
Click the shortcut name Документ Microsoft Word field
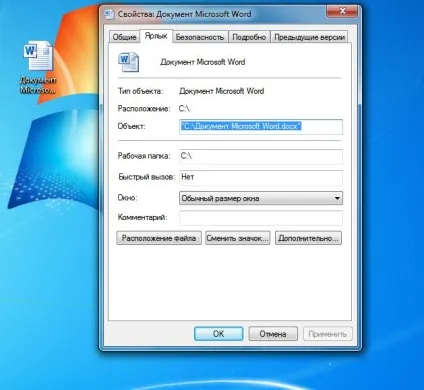(x=203, y=62)
